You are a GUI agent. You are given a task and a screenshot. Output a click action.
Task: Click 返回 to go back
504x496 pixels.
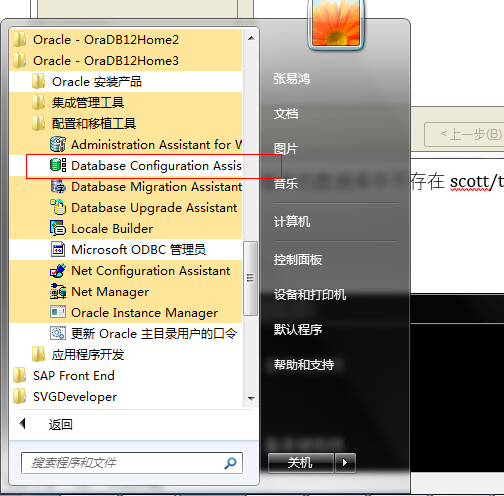(60, 424)
